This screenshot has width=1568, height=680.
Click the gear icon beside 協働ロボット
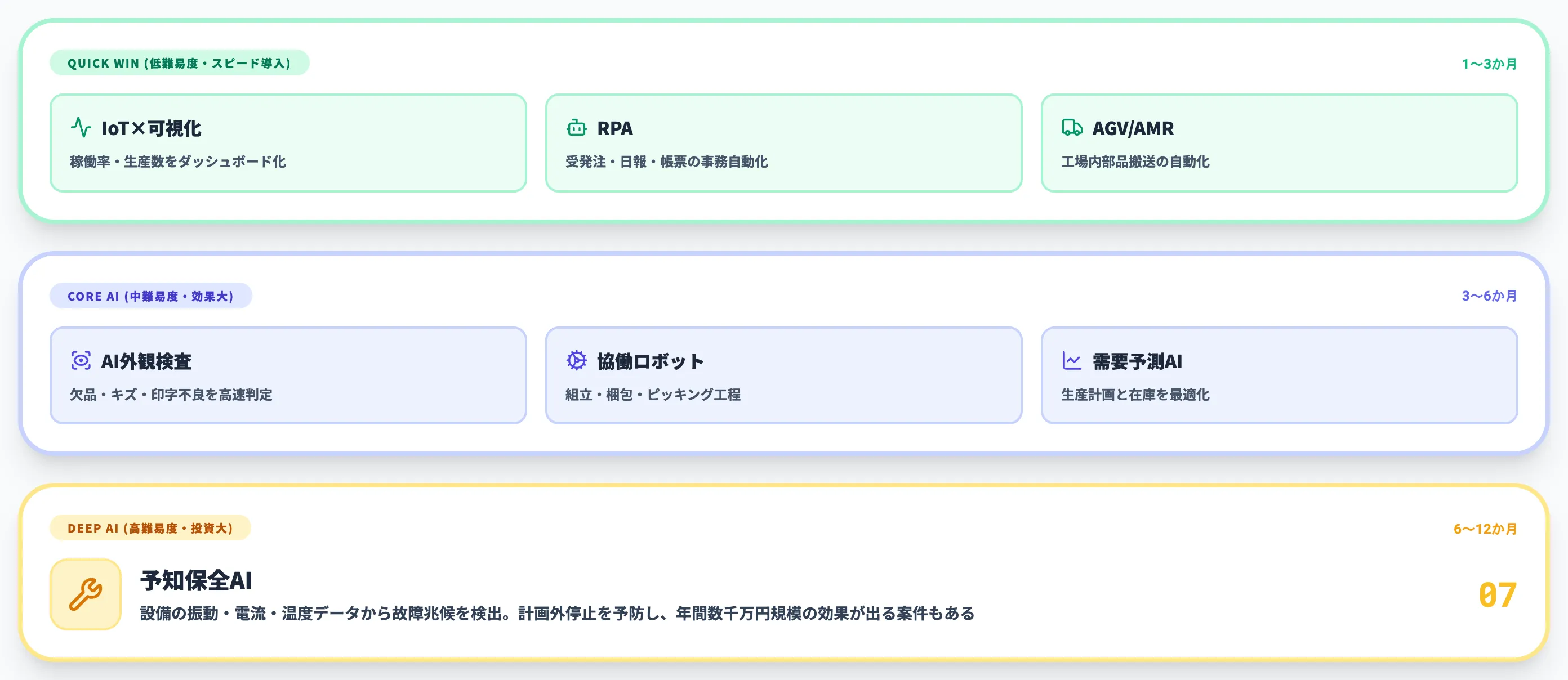point(576,361)
